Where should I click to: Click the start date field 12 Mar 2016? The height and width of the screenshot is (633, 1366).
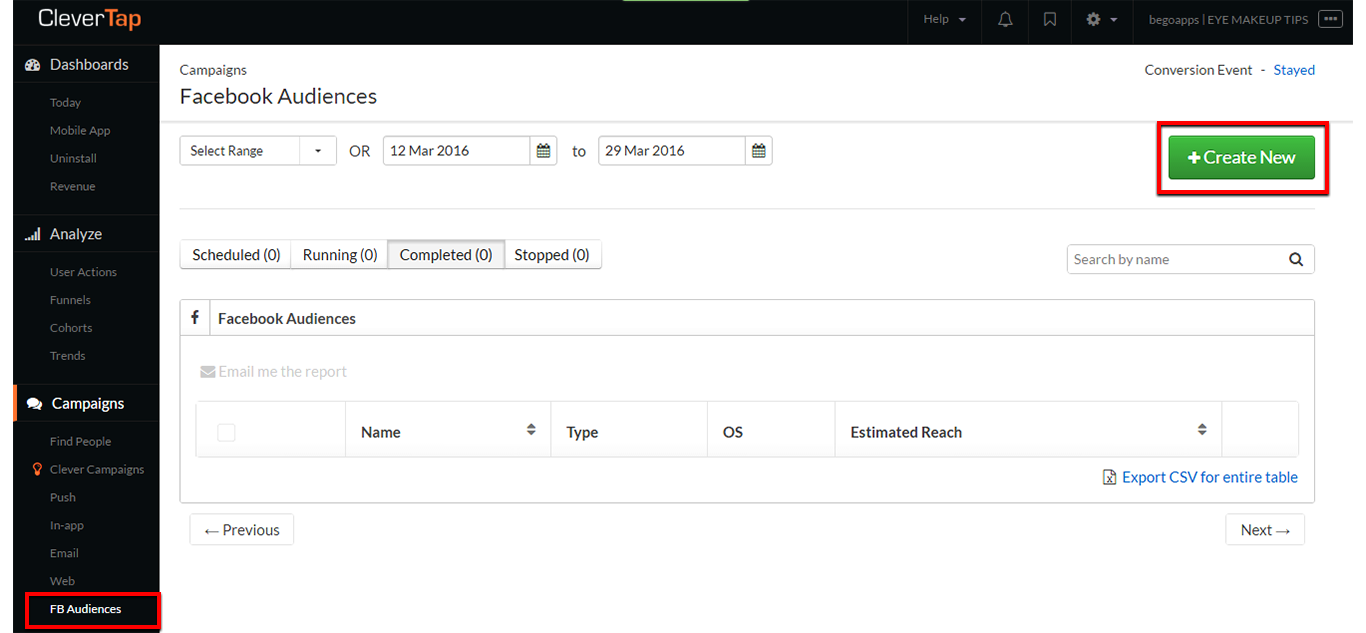point(456,151)
